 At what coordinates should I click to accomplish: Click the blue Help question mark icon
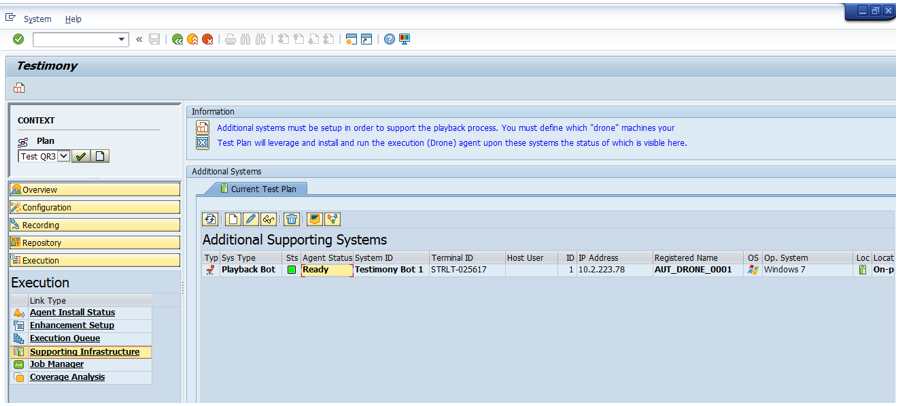[x=390, y=40]
